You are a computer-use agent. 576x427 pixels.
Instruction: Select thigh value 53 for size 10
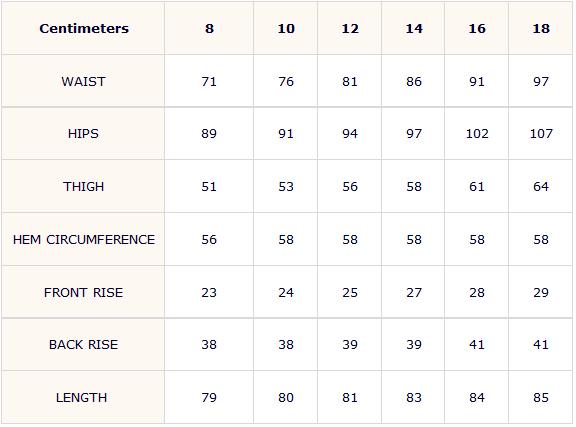[x=286, y=187]
